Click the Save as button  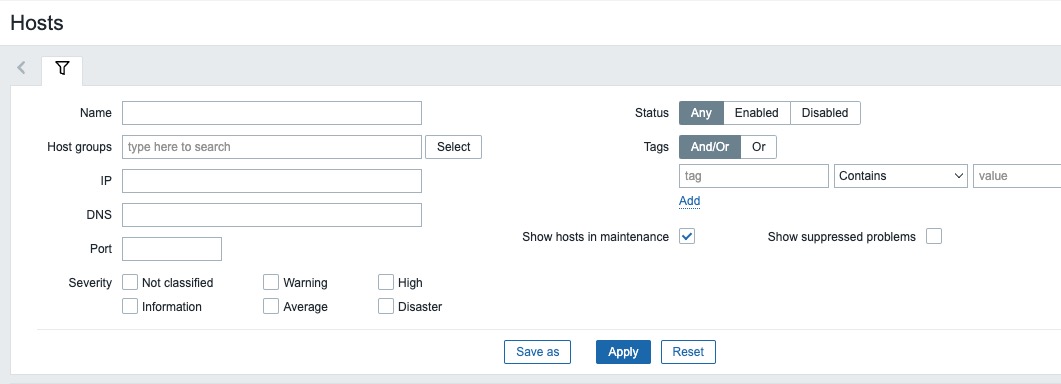tap(537, 351)
